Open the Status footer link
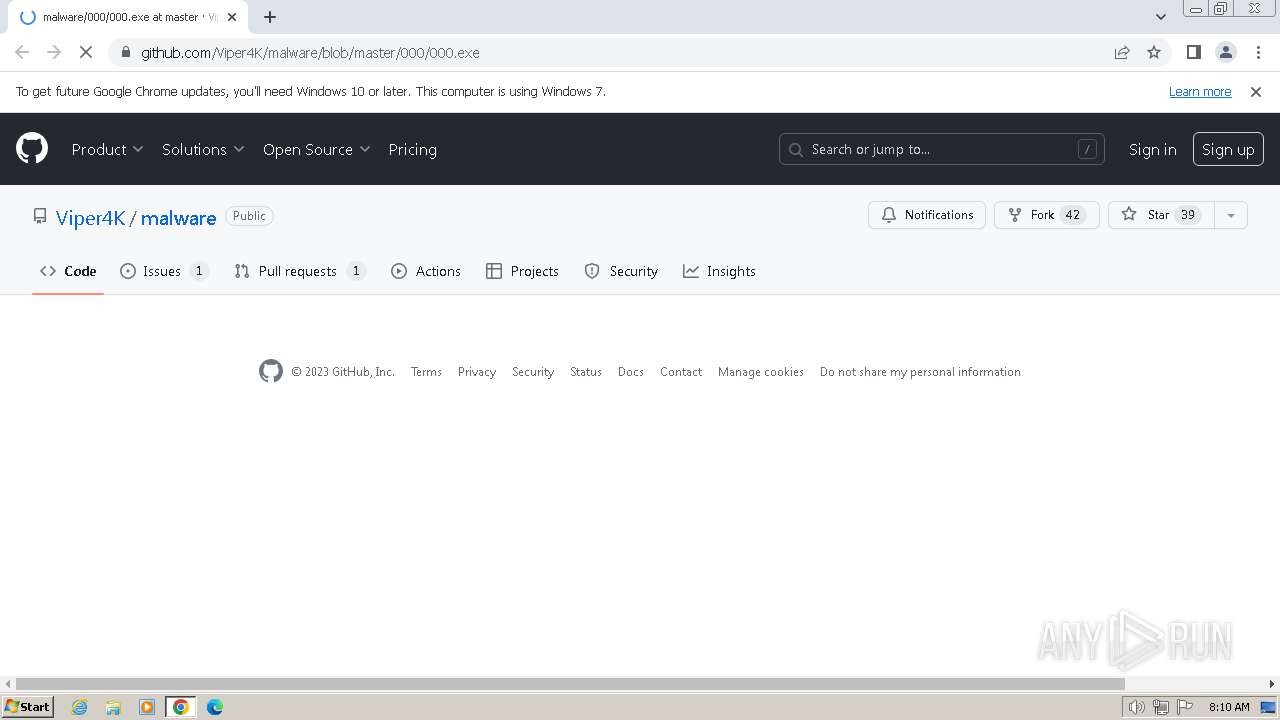This screenshot has height=720, width=1280. pos(586,372)
